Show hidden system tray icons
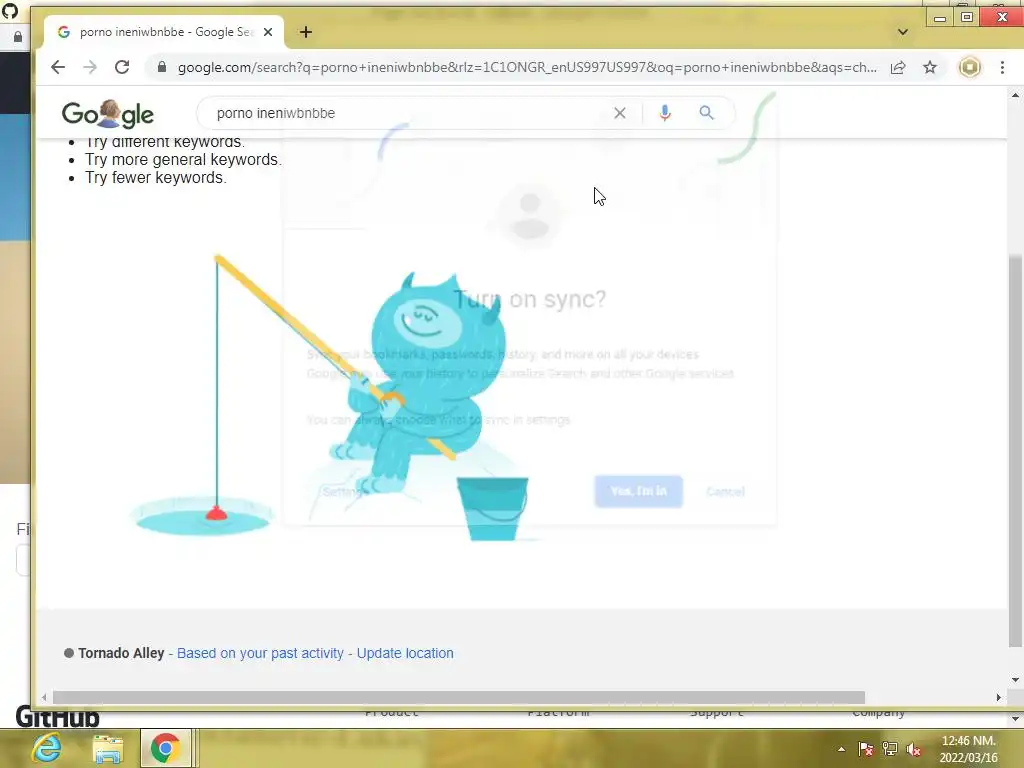 [x=841, y=749]
